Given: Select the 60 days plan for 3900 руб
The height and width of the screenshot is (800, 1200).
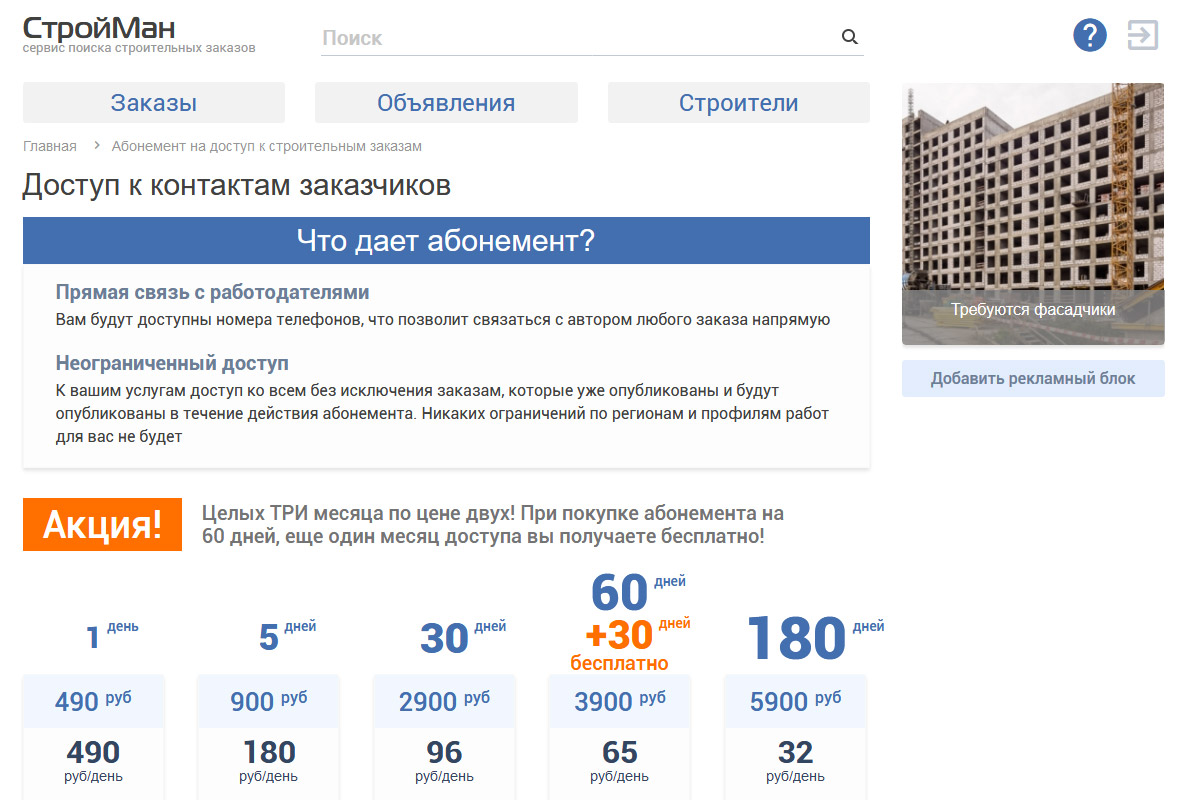Looking at the screenshot, I should (619, 702).
